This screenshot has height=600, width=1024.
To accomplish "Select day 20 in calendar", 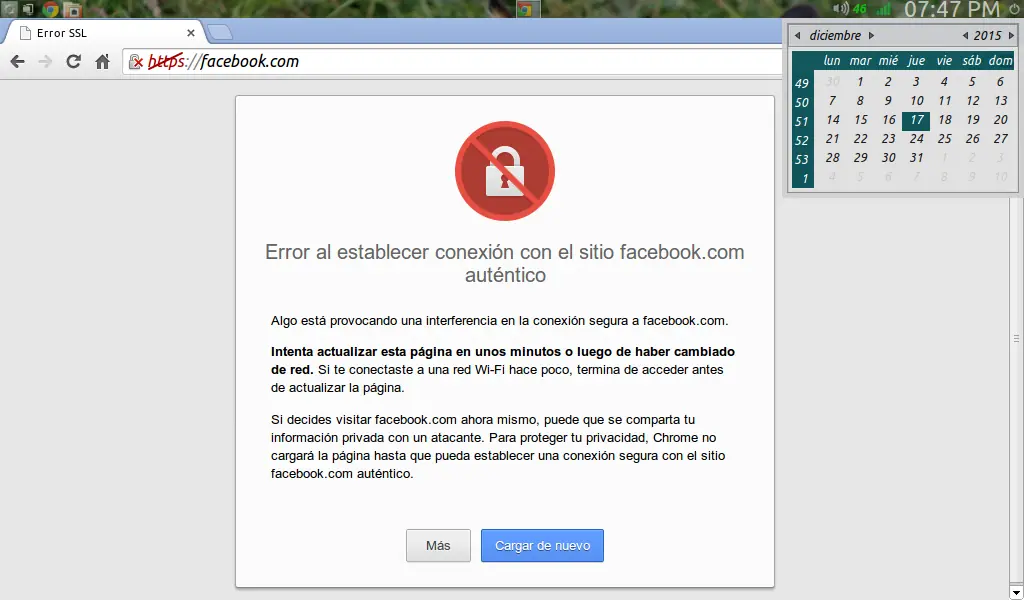I will point(1000,120).
